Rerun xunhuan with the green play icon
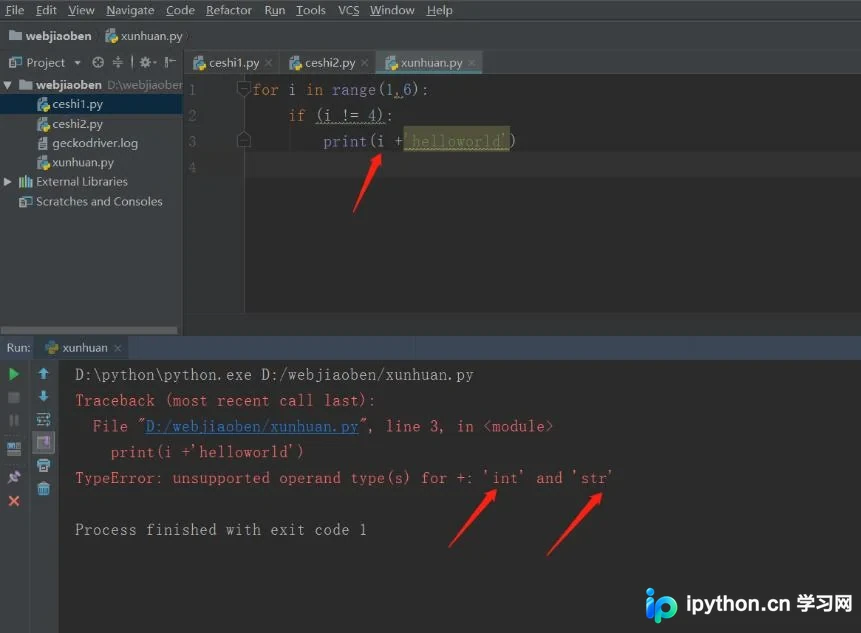 [x=14, y=374]
